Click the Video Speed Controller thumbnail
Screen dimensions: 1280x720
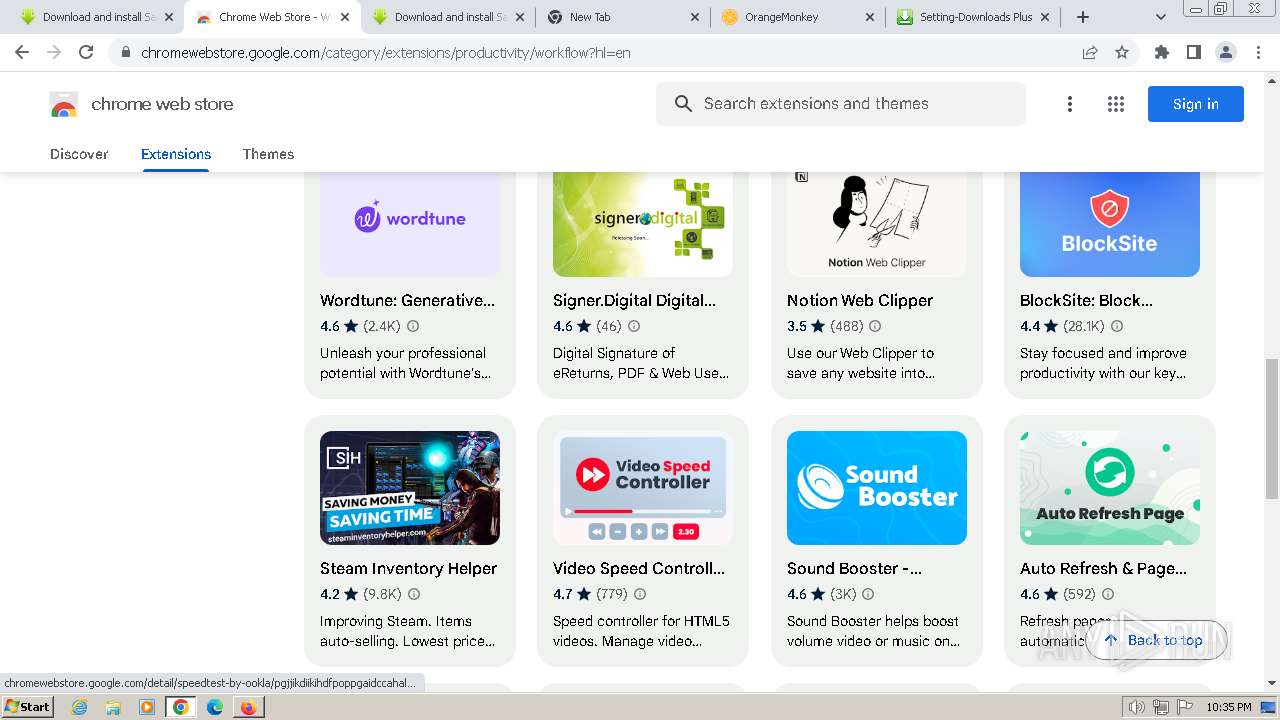click(643, 488)
